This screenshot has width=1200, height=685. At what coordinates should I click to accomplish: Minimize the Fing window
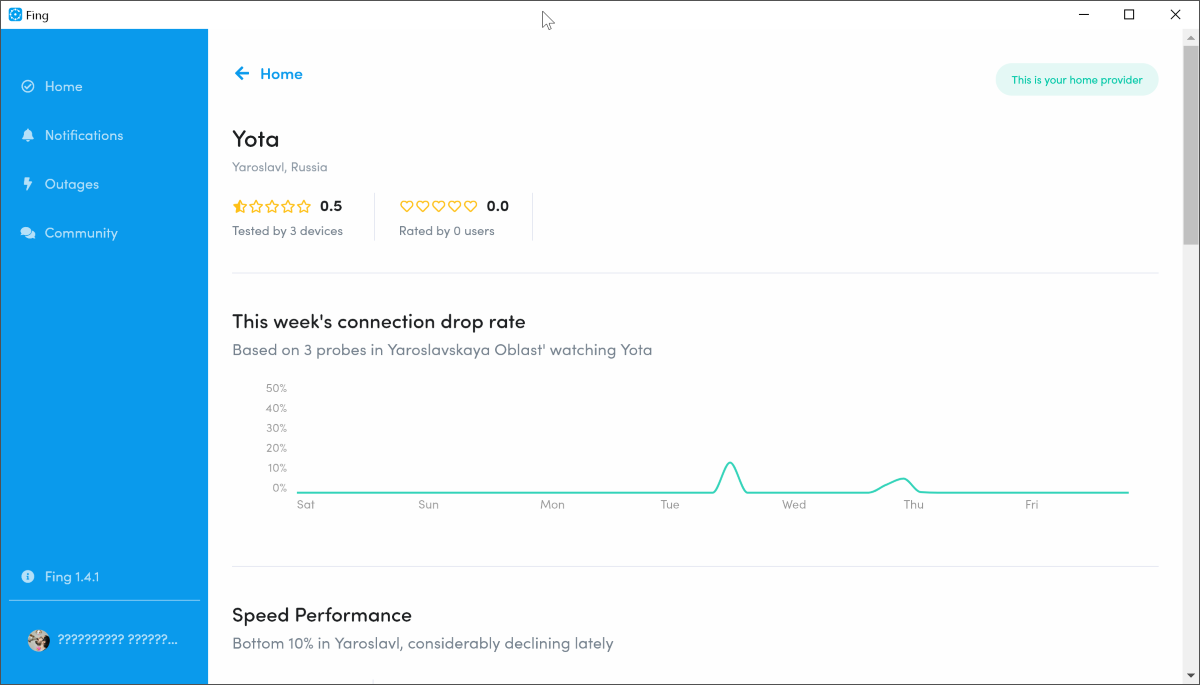pos(1084,15)
